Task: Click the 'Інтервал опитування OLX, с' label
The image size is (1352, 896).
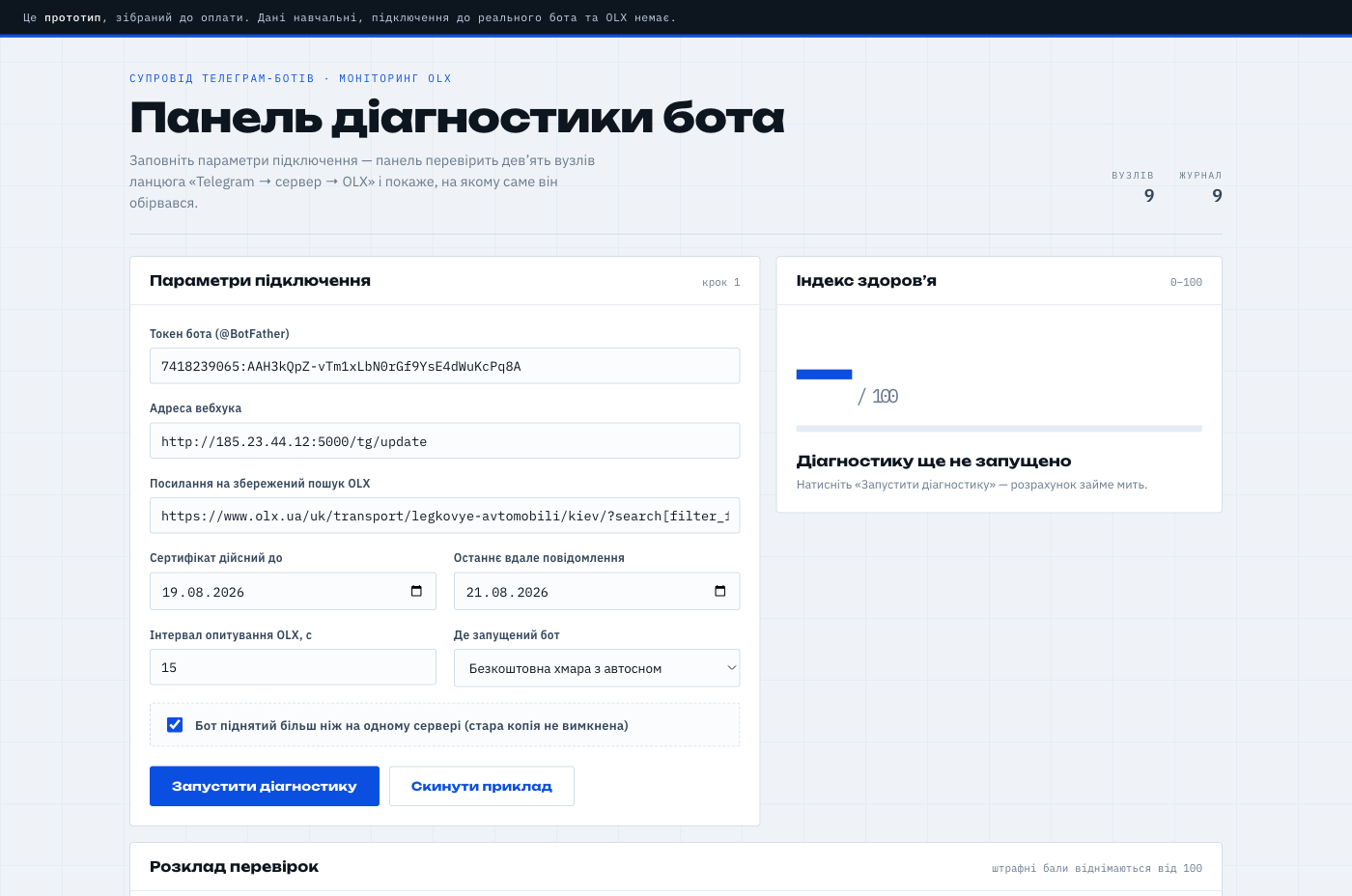Action: click(231, 635)
